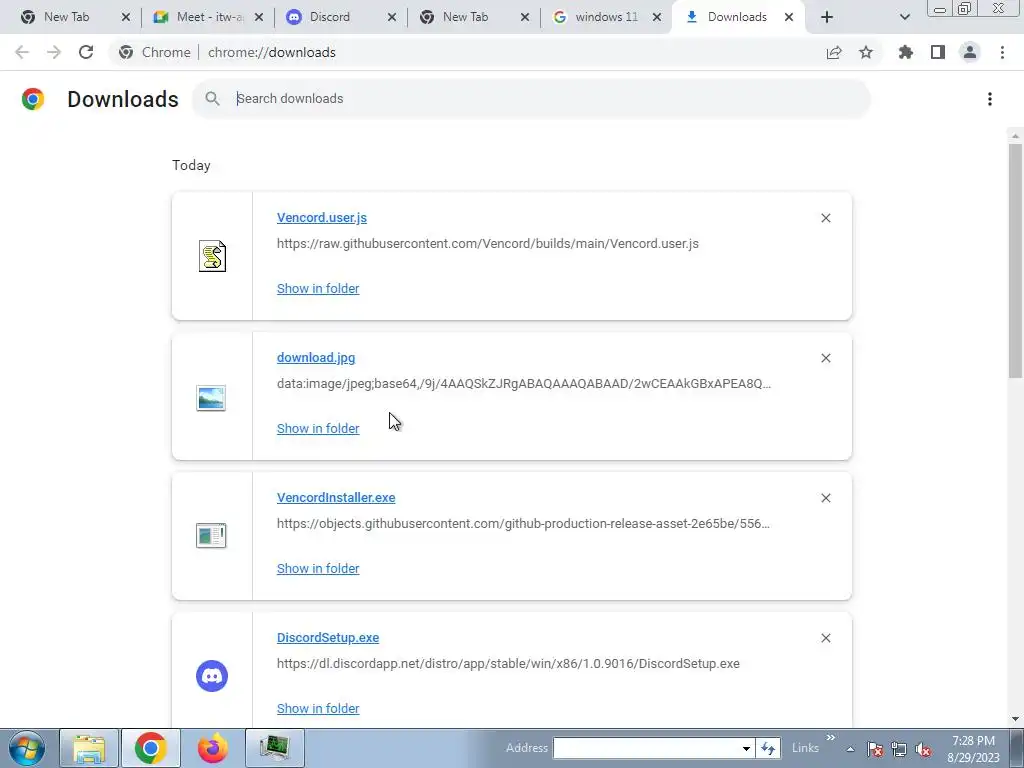Click the Search downloads field
This screenshot has width=1024, height=768.
pos(531,99)
